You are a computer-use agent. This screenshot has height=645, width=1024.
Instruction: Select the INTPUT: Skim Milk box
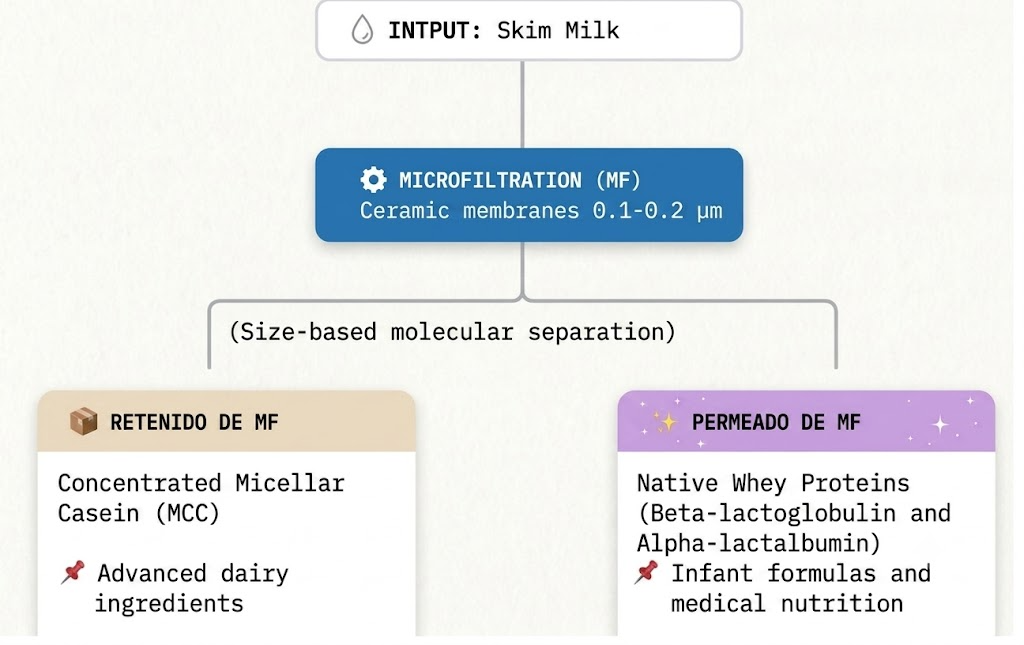click(x=529, y=30)
